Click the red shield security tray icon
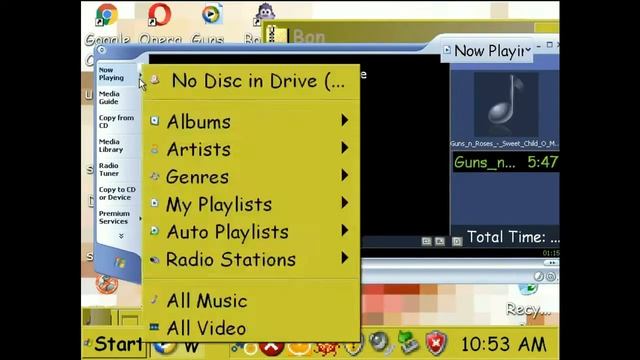The height and width of the screenshot is (360, 640). pyautogui.click(x=436, y=343)
